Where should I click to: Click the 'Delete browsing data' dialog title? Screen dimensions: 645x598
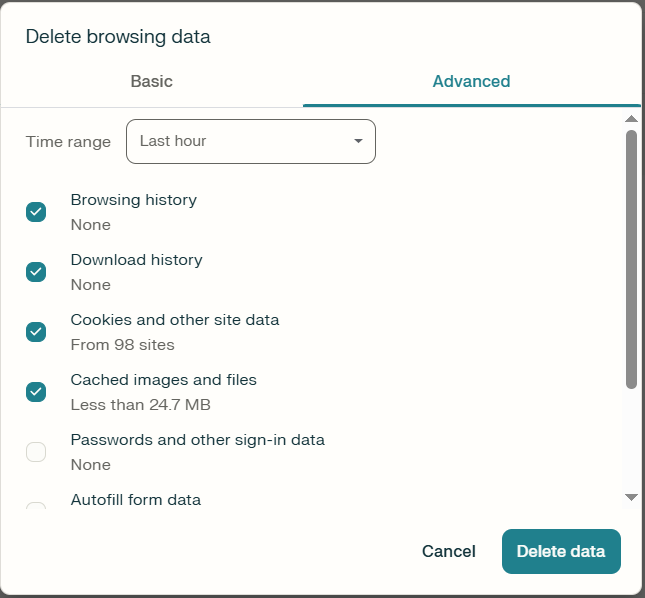(118, 37)
